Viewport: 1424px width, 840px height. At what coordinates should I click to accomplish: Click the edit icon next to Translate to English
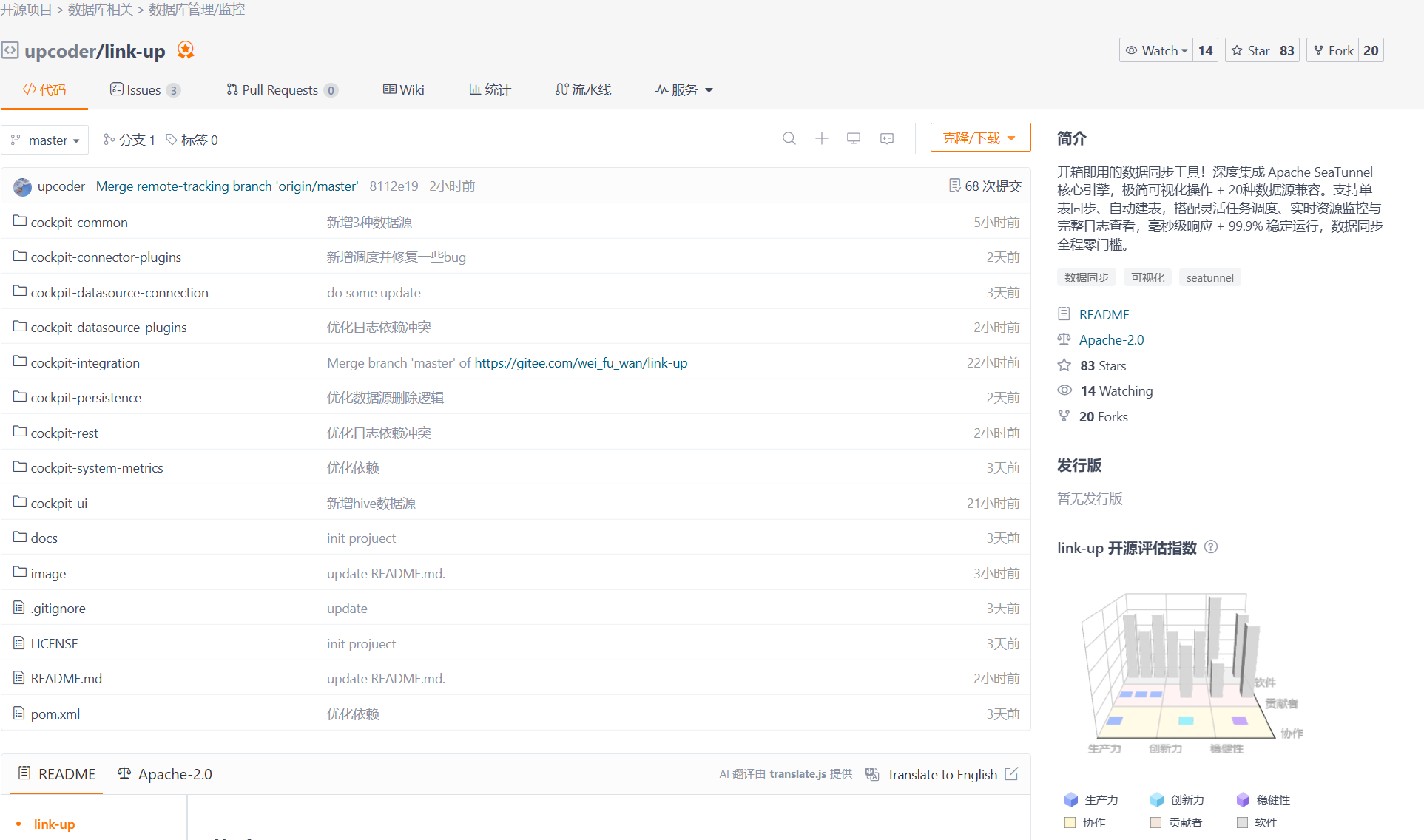1012,774
